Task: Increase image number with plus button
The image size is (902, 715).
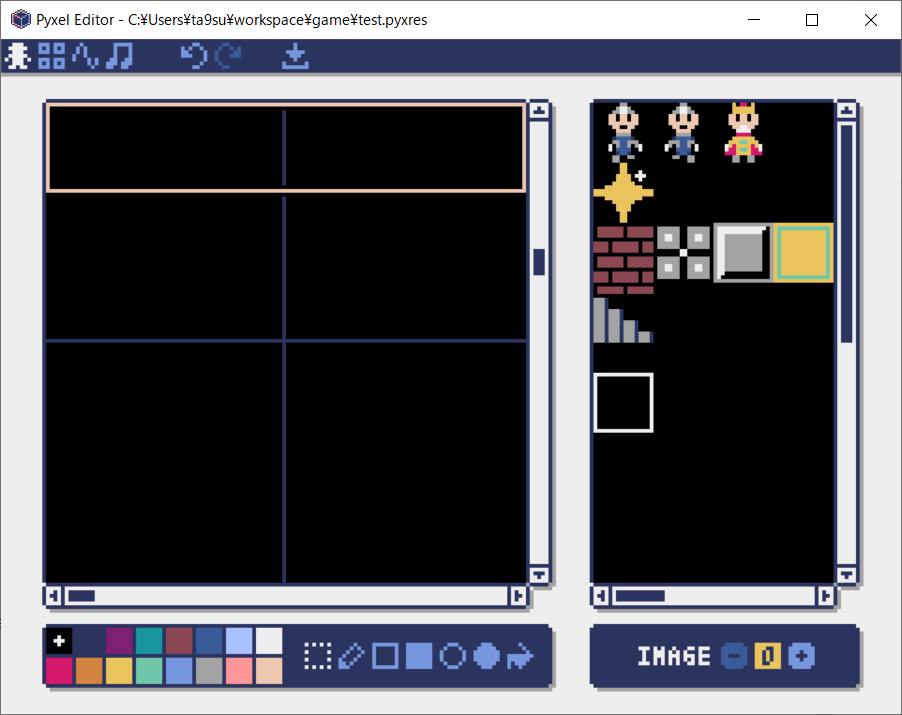Action: pos(801,656)
